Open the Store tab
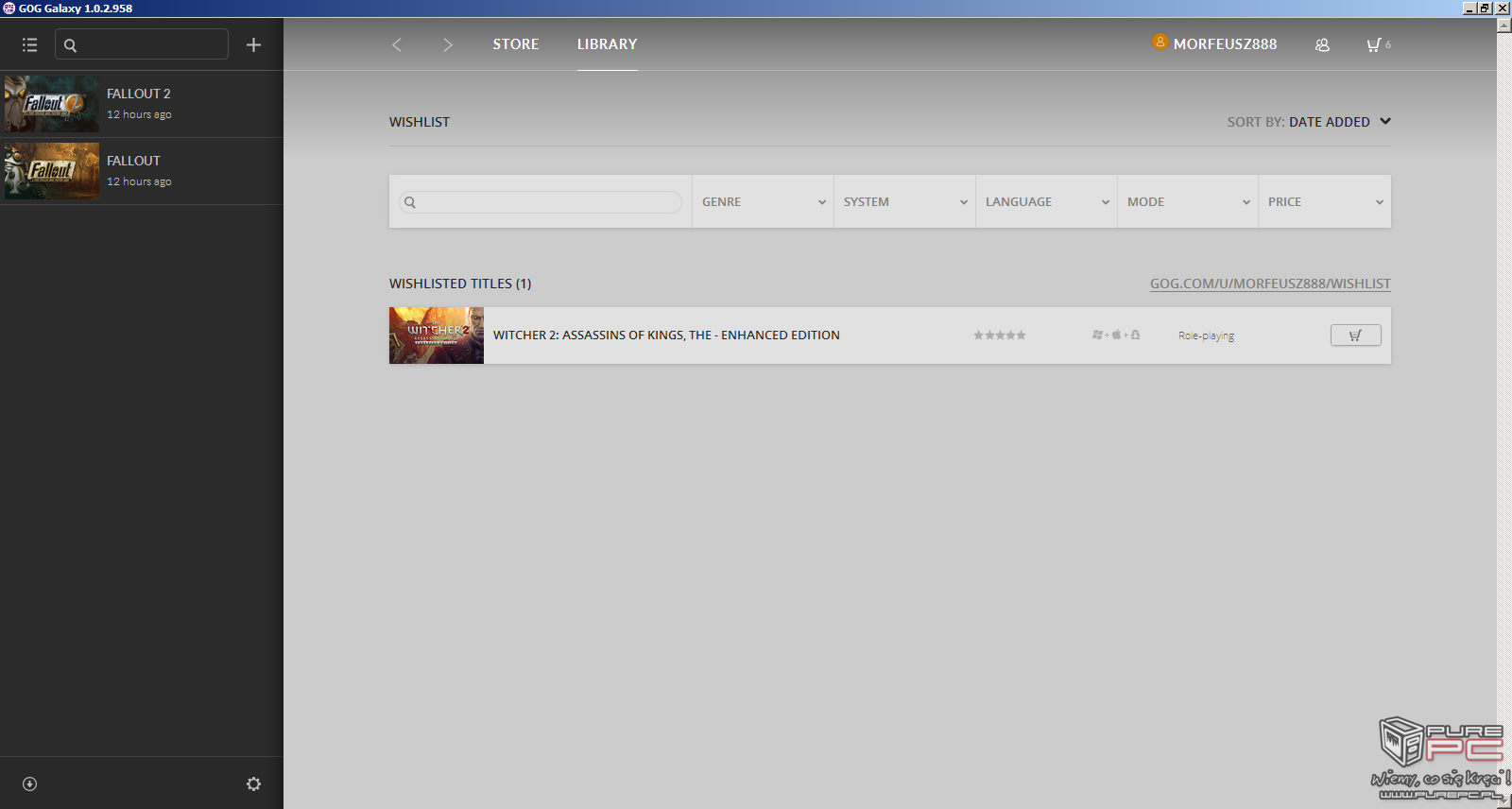1512x809 pixels. [516, 44]
